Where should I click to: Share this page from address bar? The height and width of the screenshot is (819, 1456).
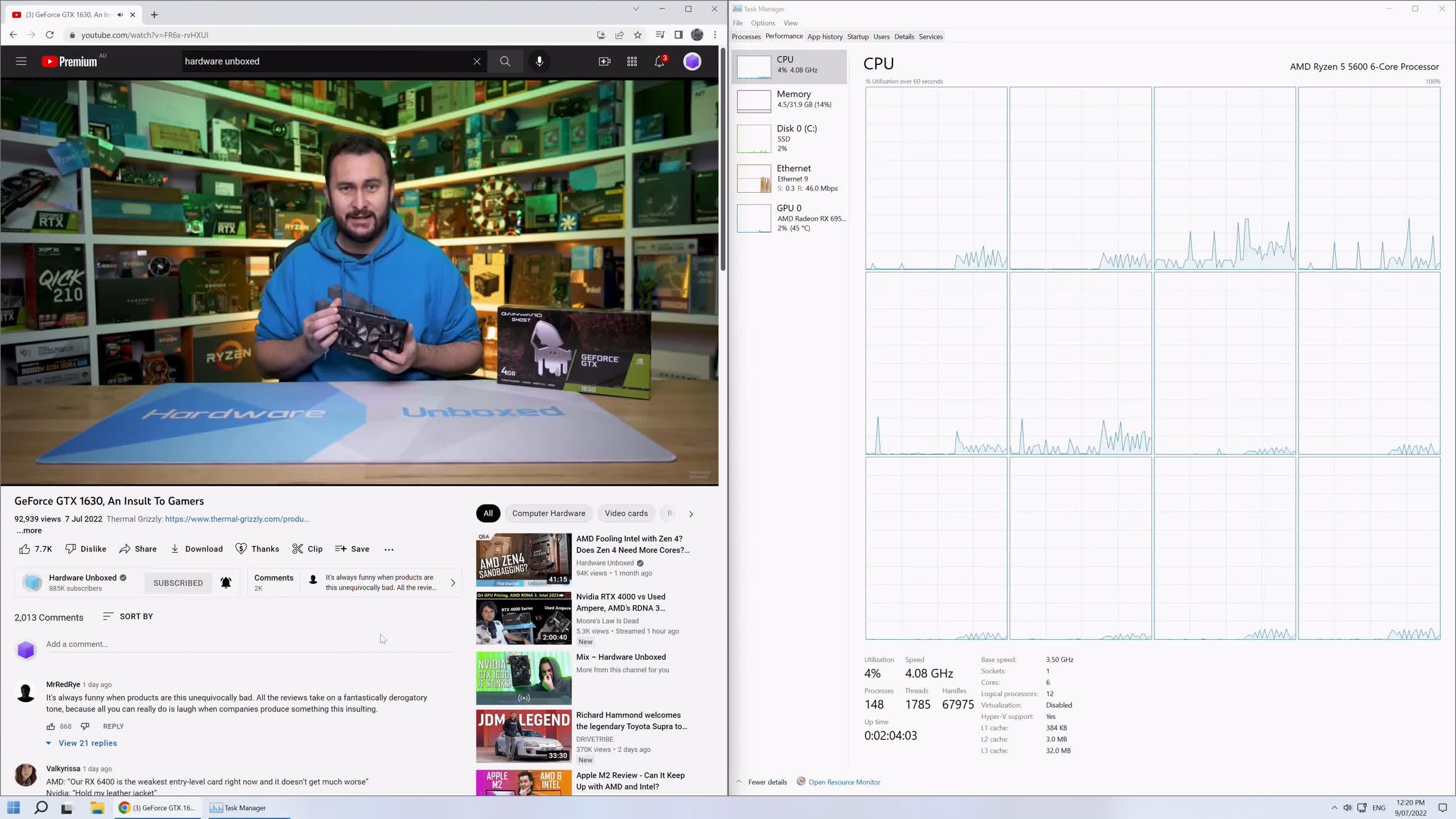619,35
